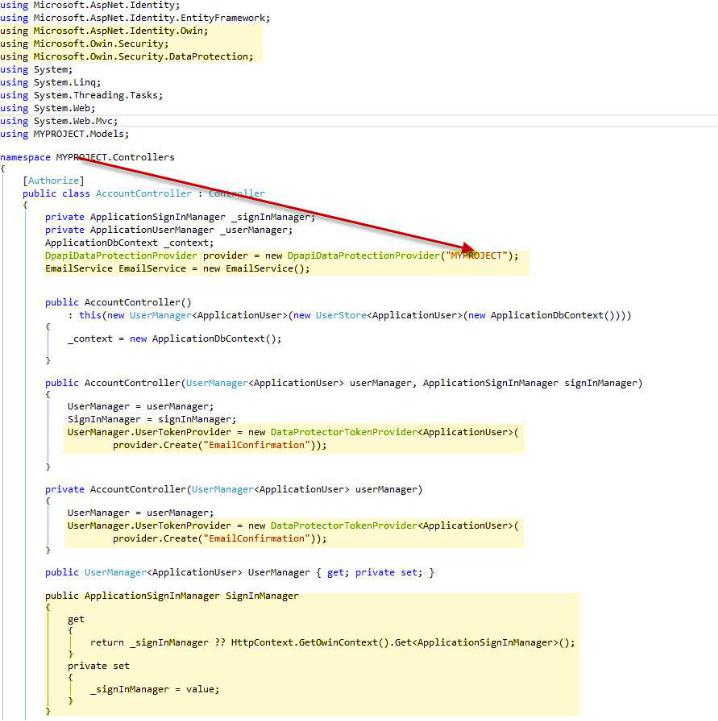Click the line 'using Microsoft.Owin.Security;'
Image resolution: width=718 pixels, height=721 pixels.
(84, 44)
